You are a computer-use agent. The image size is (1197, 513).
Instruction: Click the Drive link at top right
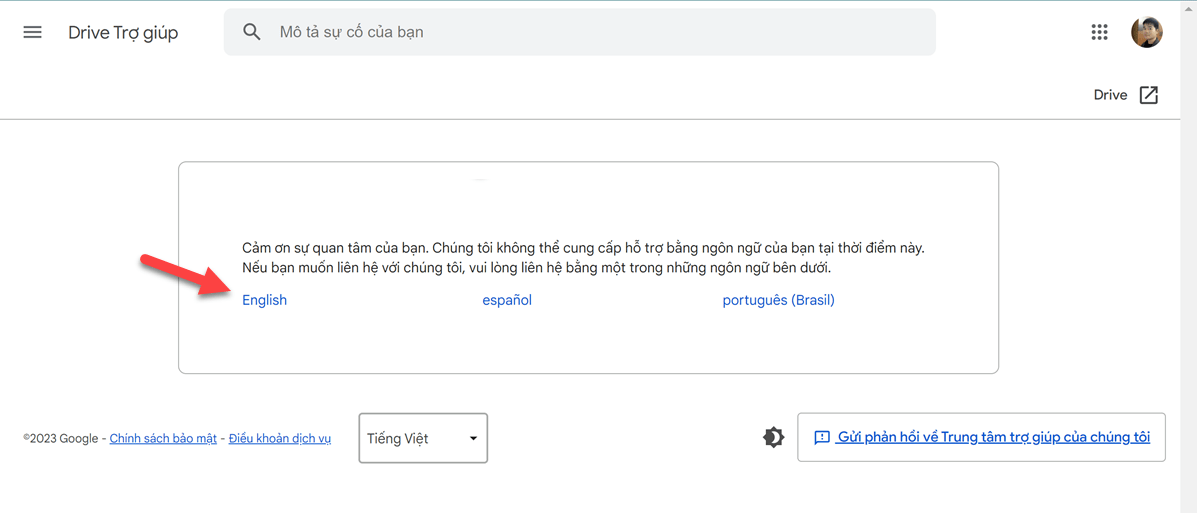1110,95
